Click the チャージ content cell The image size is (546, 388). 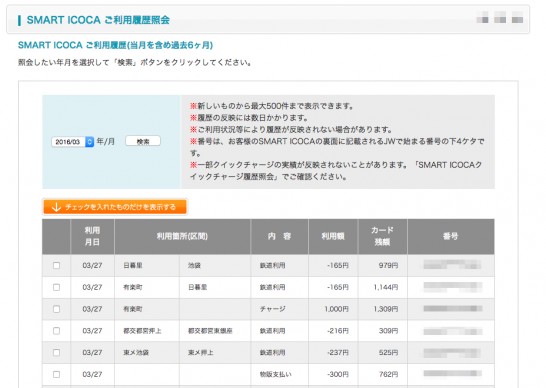click(279, 309)
